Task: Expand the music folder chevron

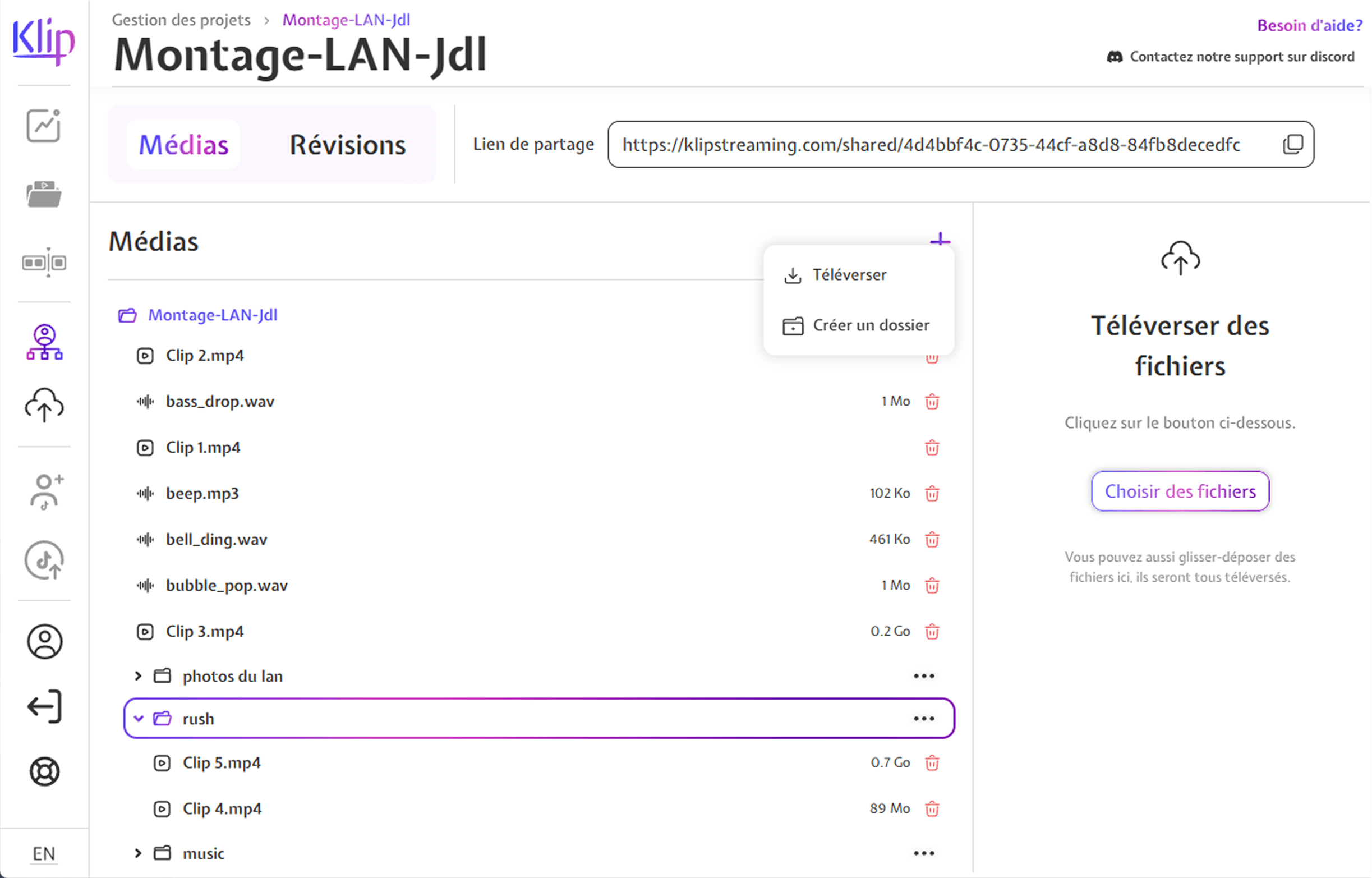Action: point(138,853)
